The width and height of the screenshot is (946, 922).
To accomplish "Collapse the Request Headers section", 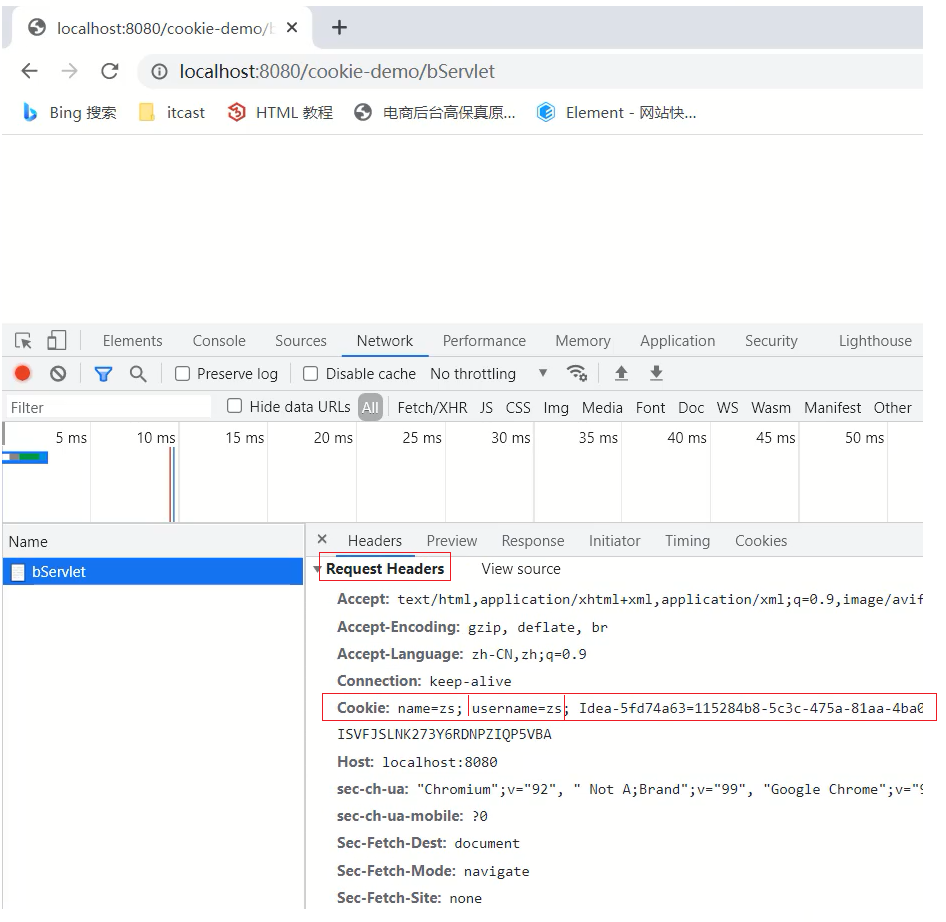I will [x=318, y=569].
